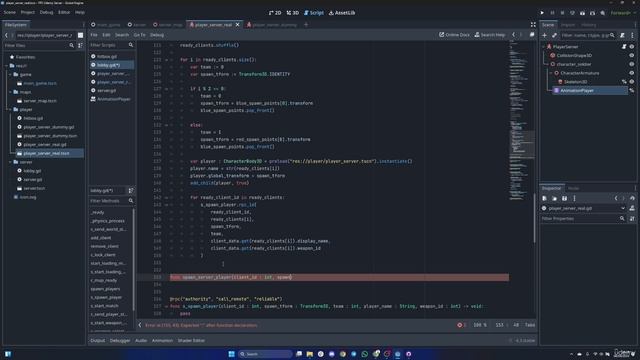Close the player_server_real scene tab

coord(238,25)
